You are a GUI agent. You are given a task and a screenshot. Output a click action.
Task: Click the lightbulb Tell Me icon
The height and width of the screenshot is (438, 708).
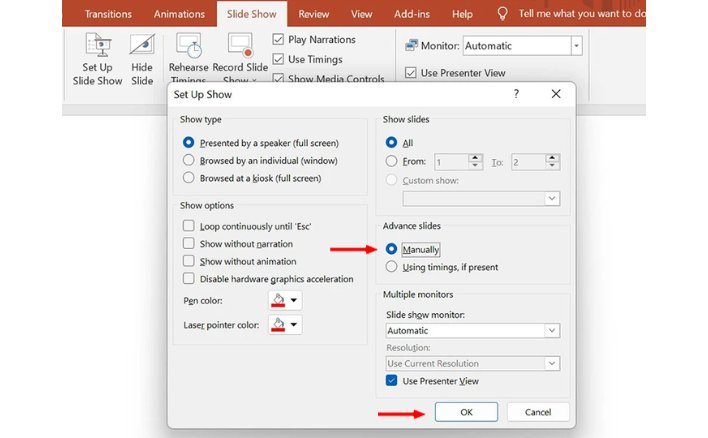coord(502,14)
